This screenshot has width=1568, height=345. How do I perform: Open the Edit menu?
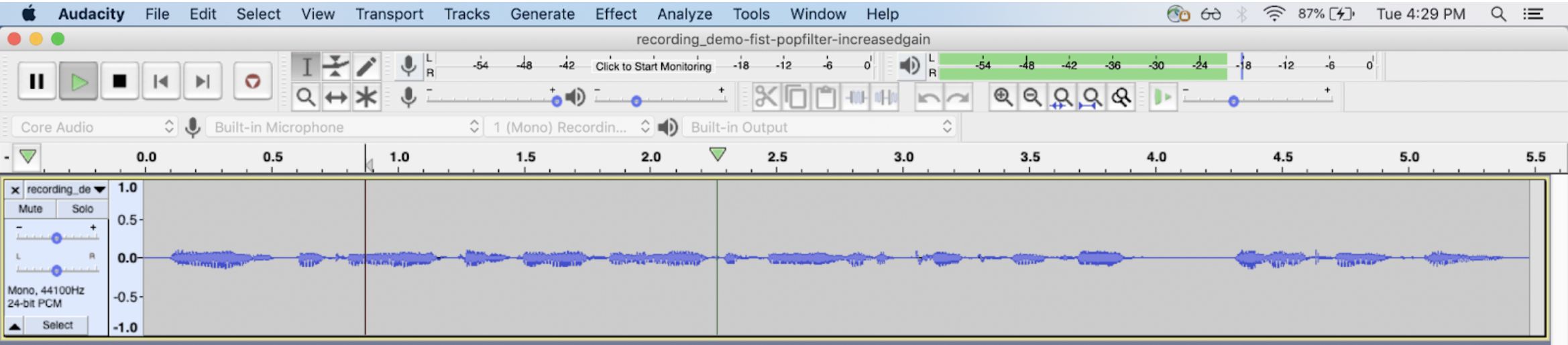pos(203,14)
